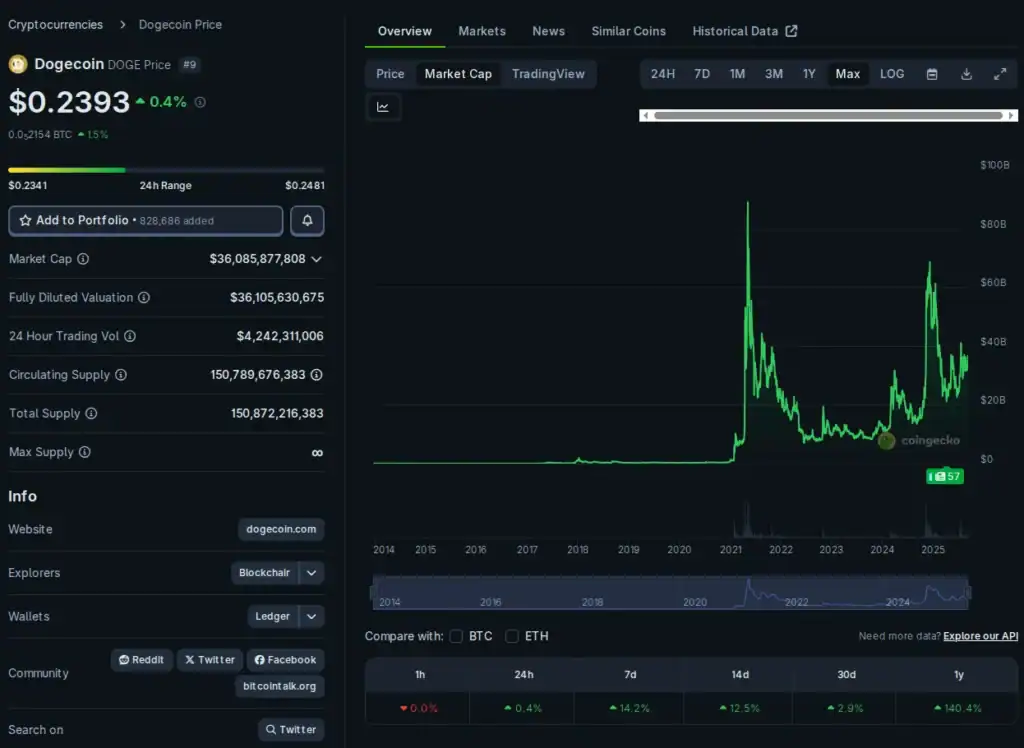The height and width of the screenshot is (748, 1024).
Task: Click the Cryptocurrencies breadcrumb link
Action: 56,25
